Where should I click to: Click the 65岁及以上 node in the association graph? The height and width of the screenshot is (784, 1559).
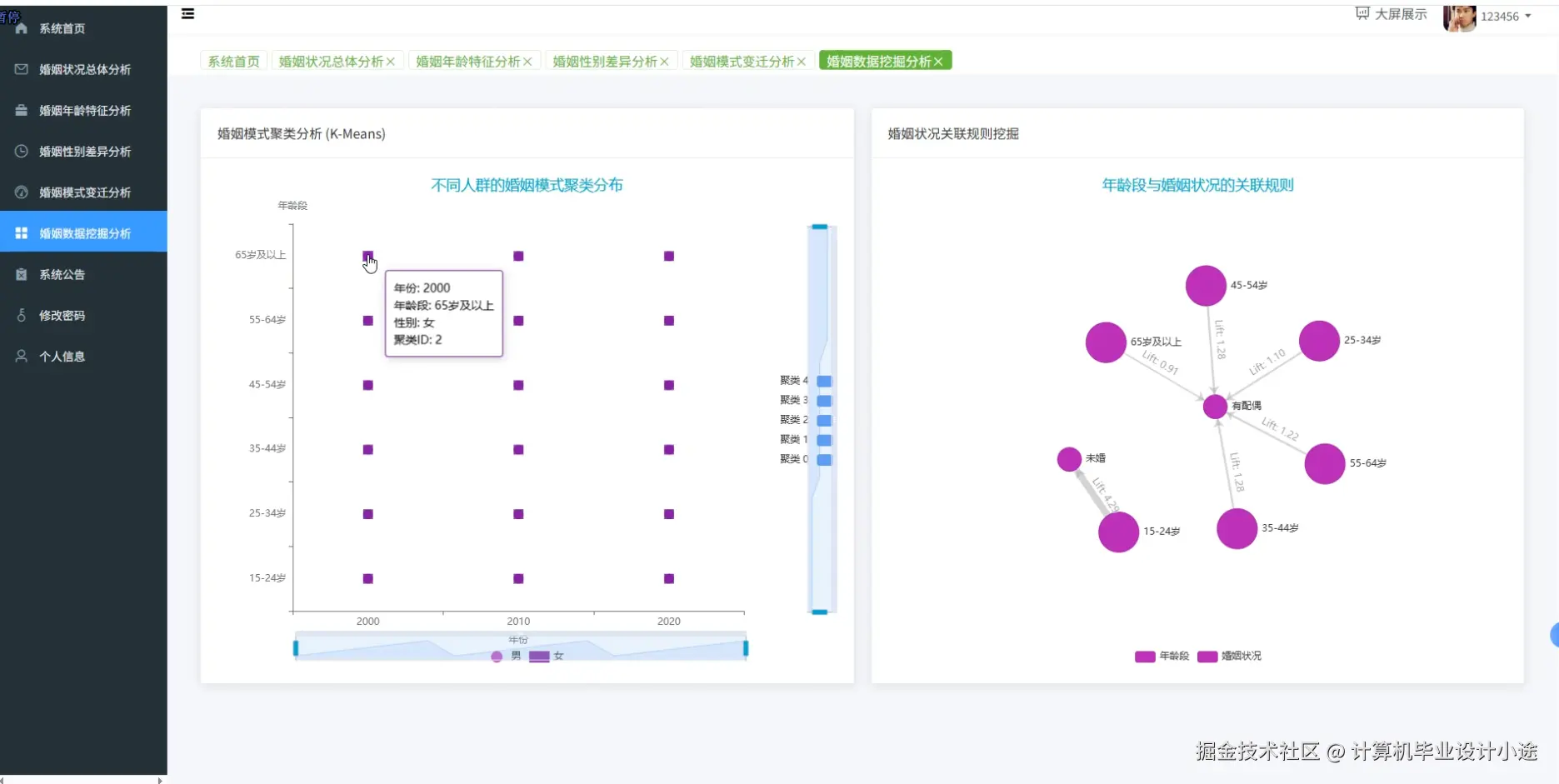1106,342
